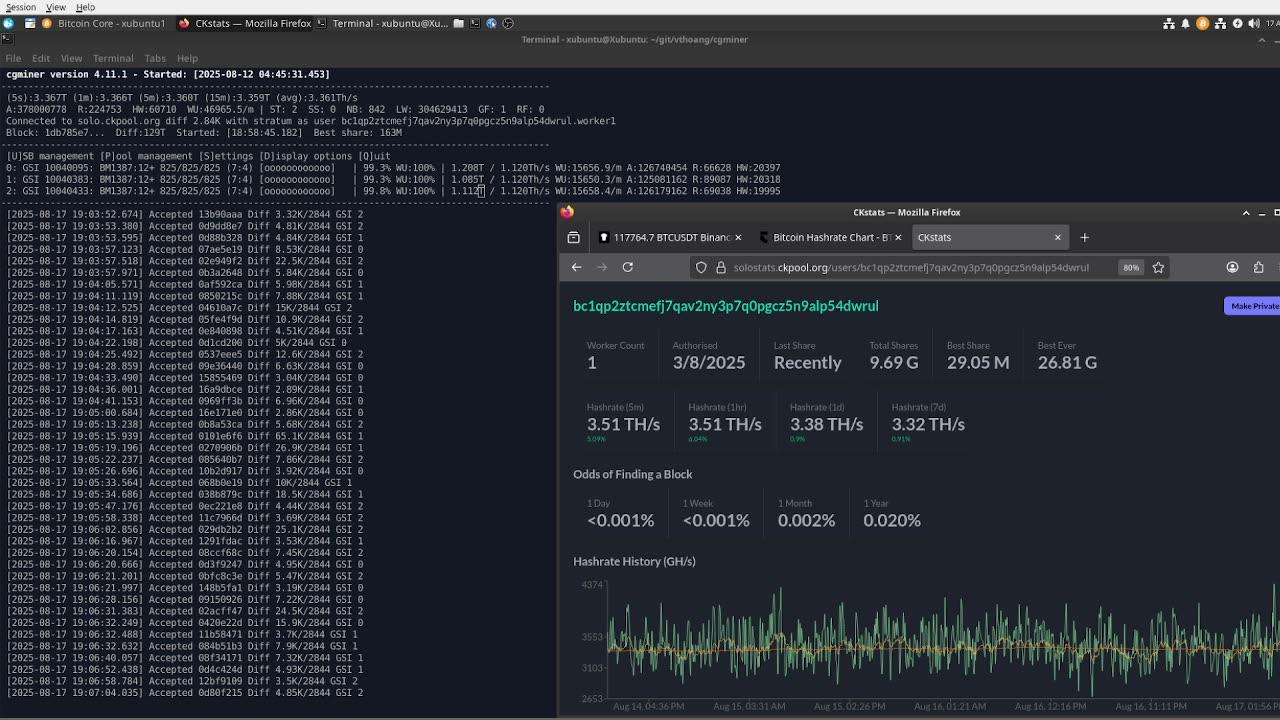Click the Make Private button
The width and height of the screenshot is (1280, 720).
tap(1252, 306)
